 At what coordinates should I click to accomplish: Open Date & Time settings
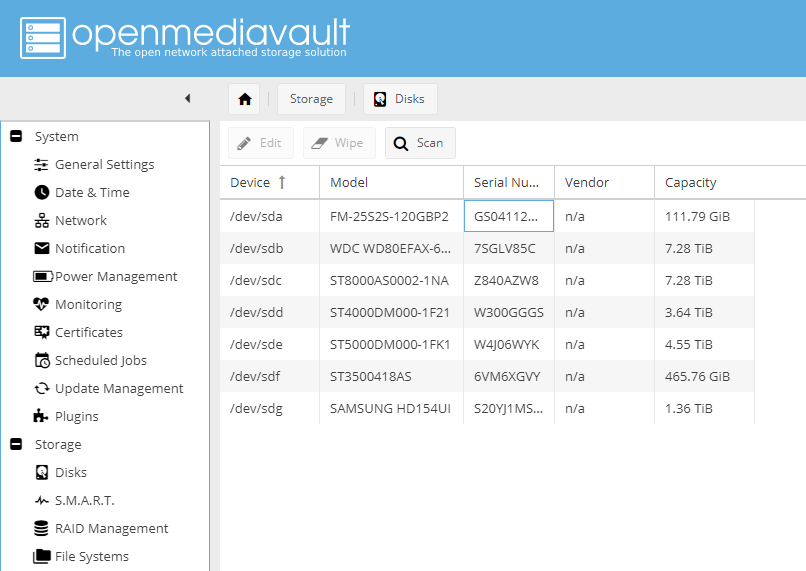click(x=92, y=192)
